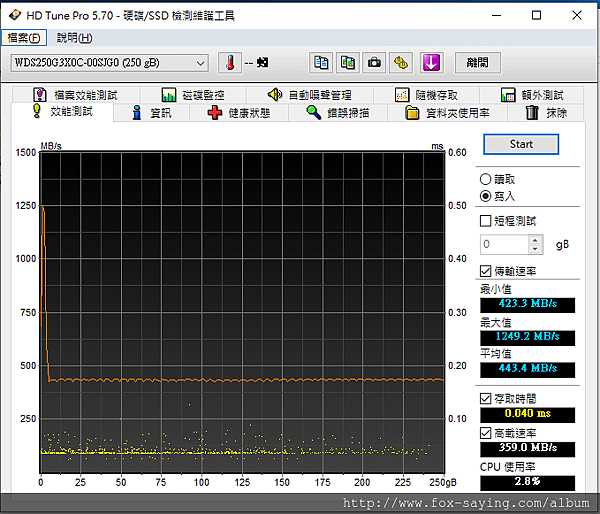Switch to the 自動噪聲管理 tab
The image size is (600, 514).
tap(310, 95)
